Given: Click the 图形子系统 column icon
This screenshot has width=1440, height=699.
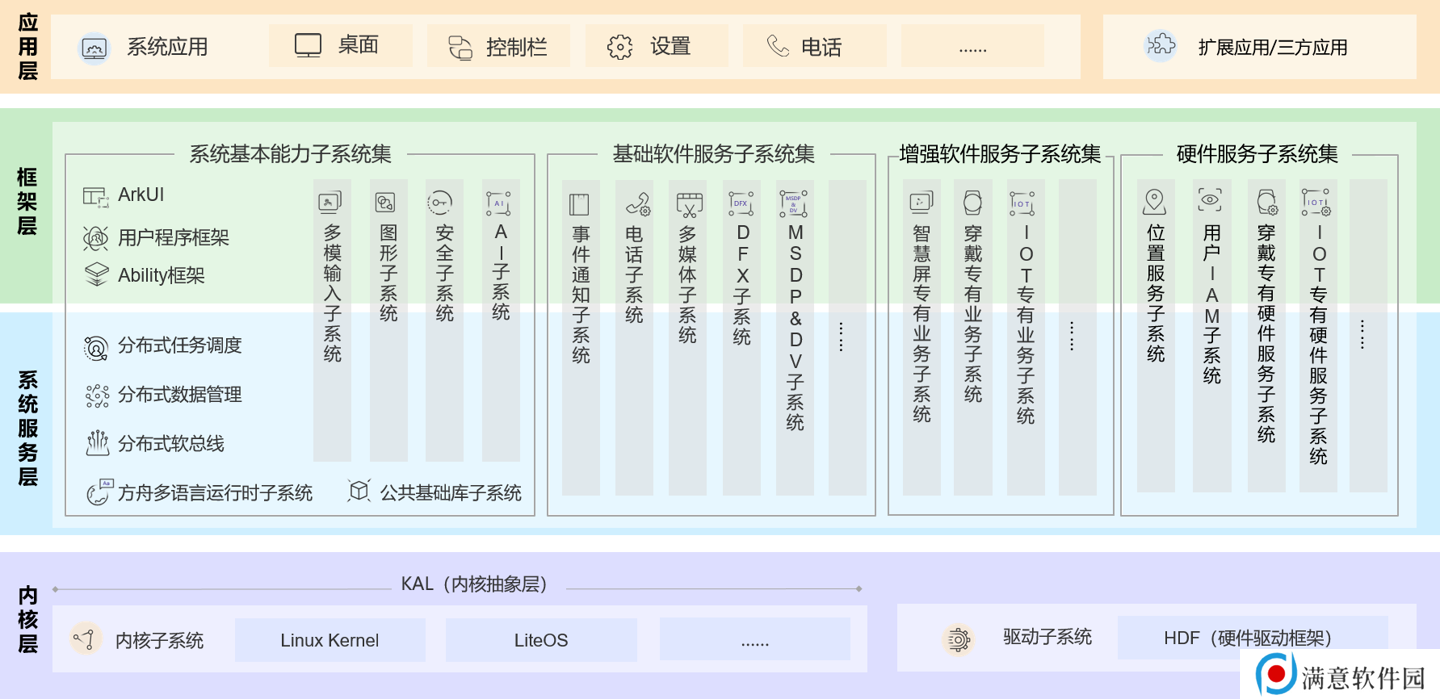Looking at the screenshot, I should 385,202.
